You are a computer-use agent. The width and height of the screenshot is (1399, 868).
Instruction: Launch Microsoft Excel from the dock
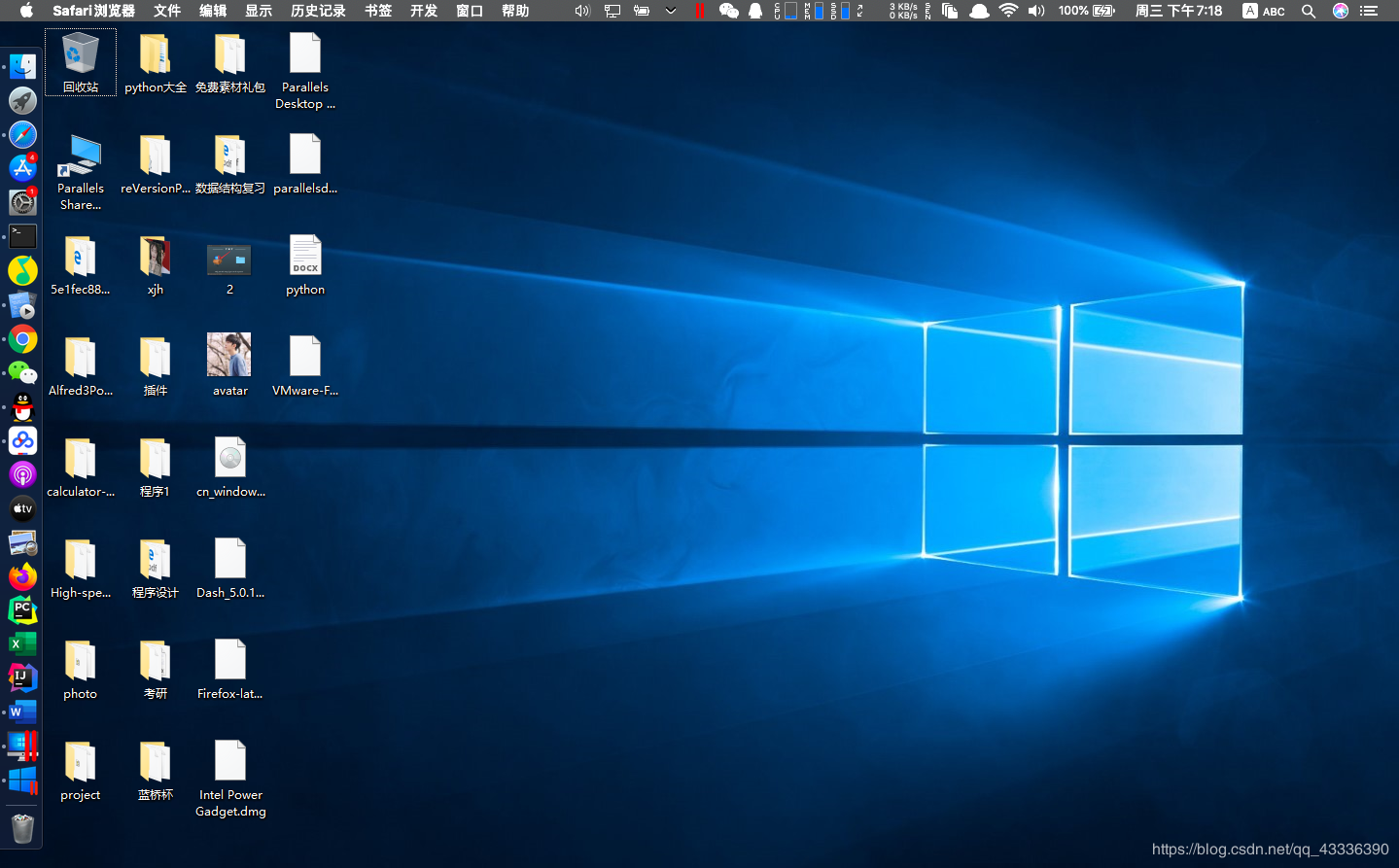22,643
